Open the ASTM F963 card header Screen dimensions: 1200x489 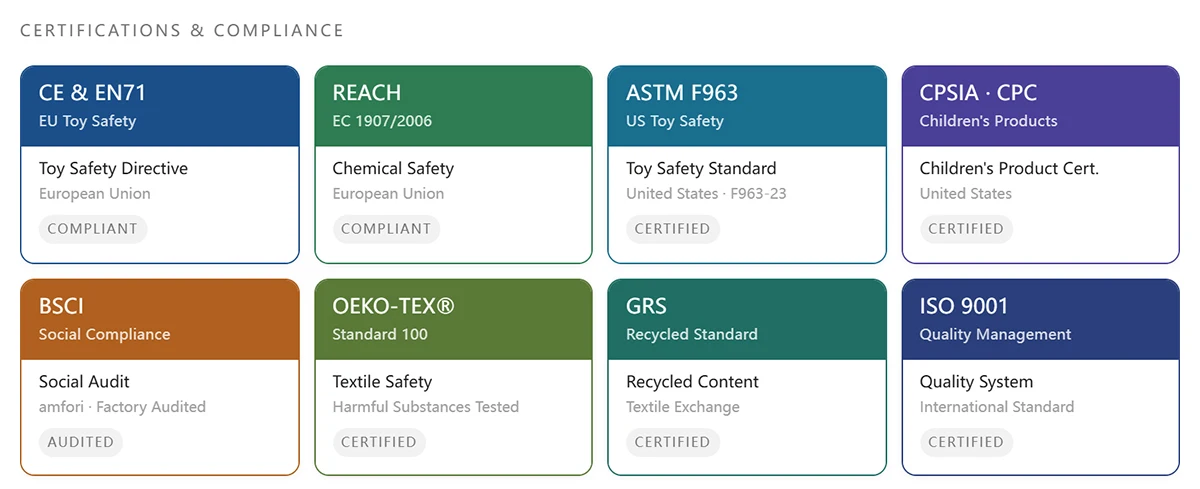click(747, 106)
